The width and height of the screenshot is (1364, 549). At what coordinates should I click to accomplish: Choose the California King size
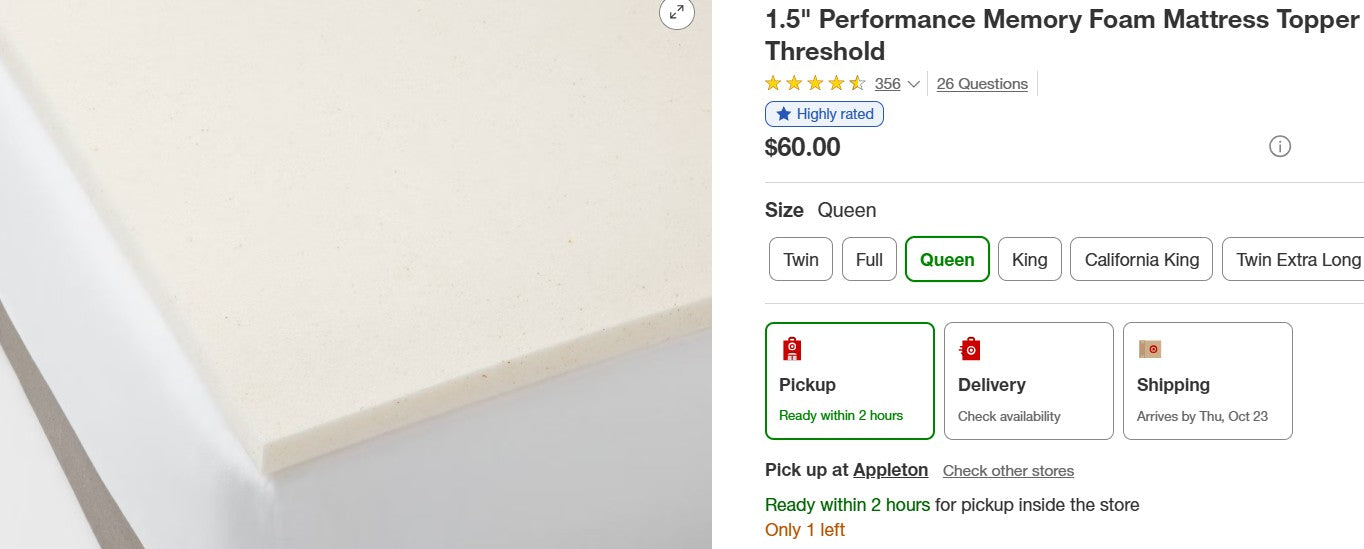(1141, 260)
